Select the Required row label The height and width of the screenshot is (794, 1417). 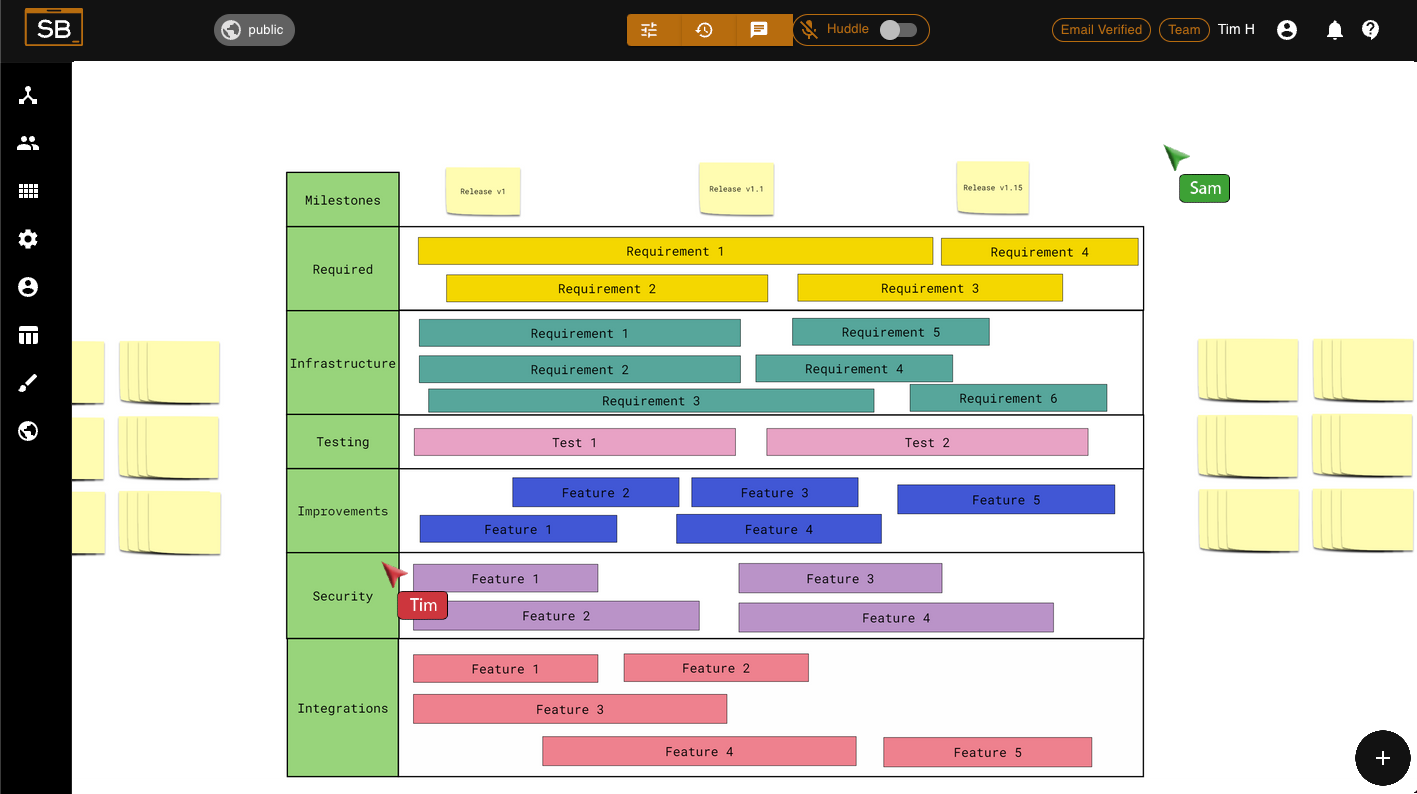tap(343, 269)
